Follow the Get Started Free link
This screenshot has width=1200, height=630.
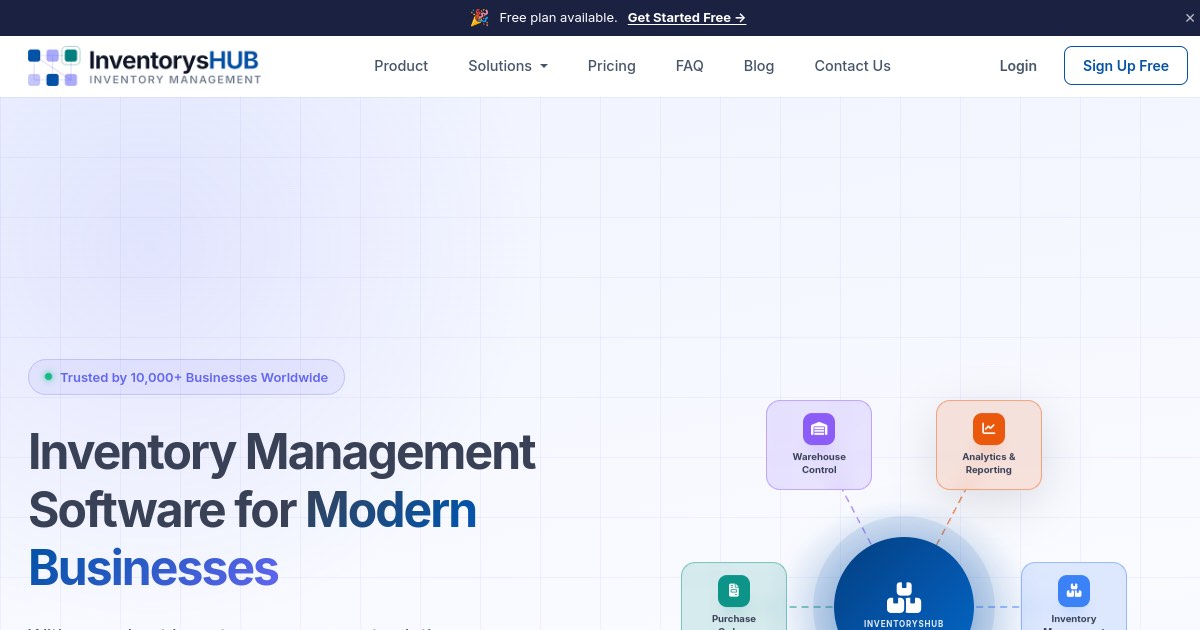tap(686, 18)
